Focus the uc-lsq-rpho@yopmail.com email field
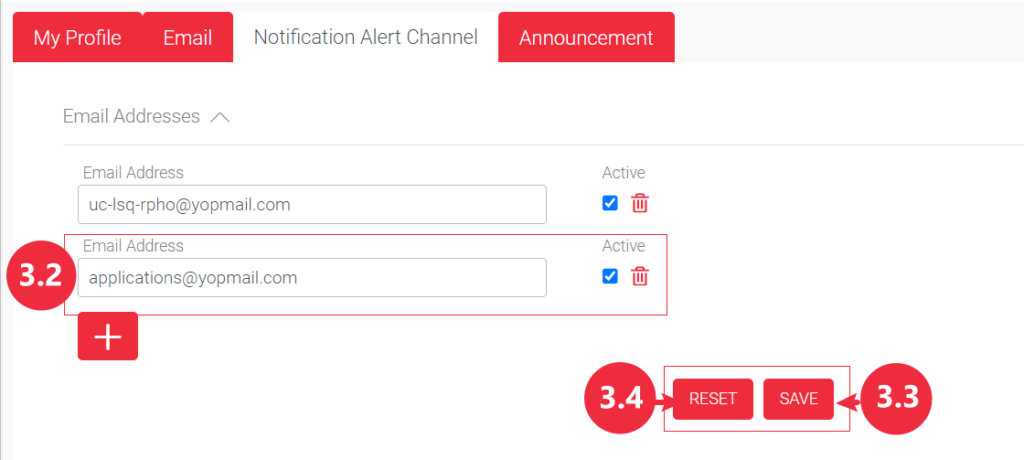The width and height of the screenshot is (1024, 460). tap(311, 204)
